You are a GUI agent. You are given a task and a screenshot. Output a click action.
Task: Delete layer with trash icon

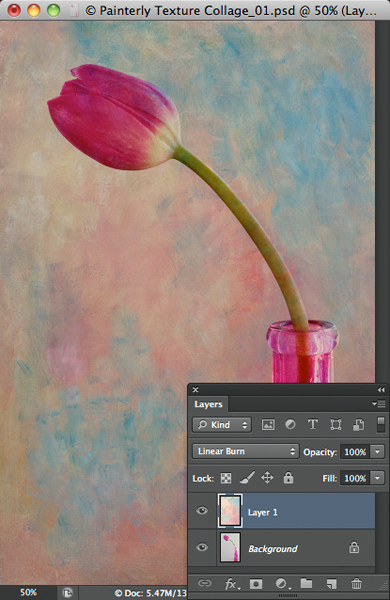pos(356,584)
